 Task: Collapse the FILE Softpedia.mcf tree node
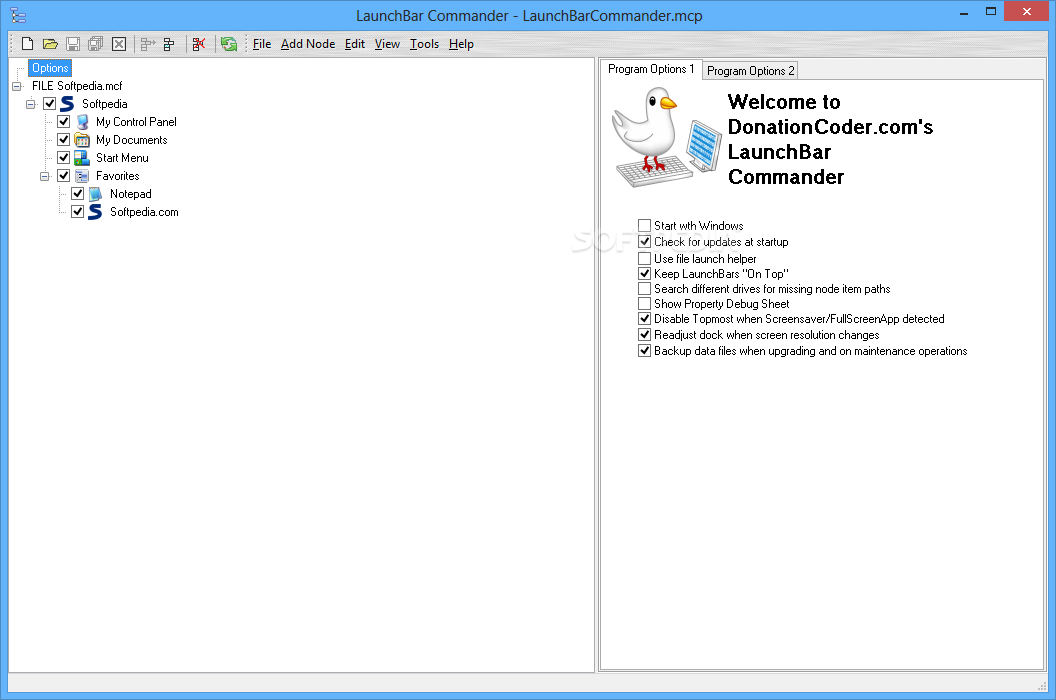17,86
